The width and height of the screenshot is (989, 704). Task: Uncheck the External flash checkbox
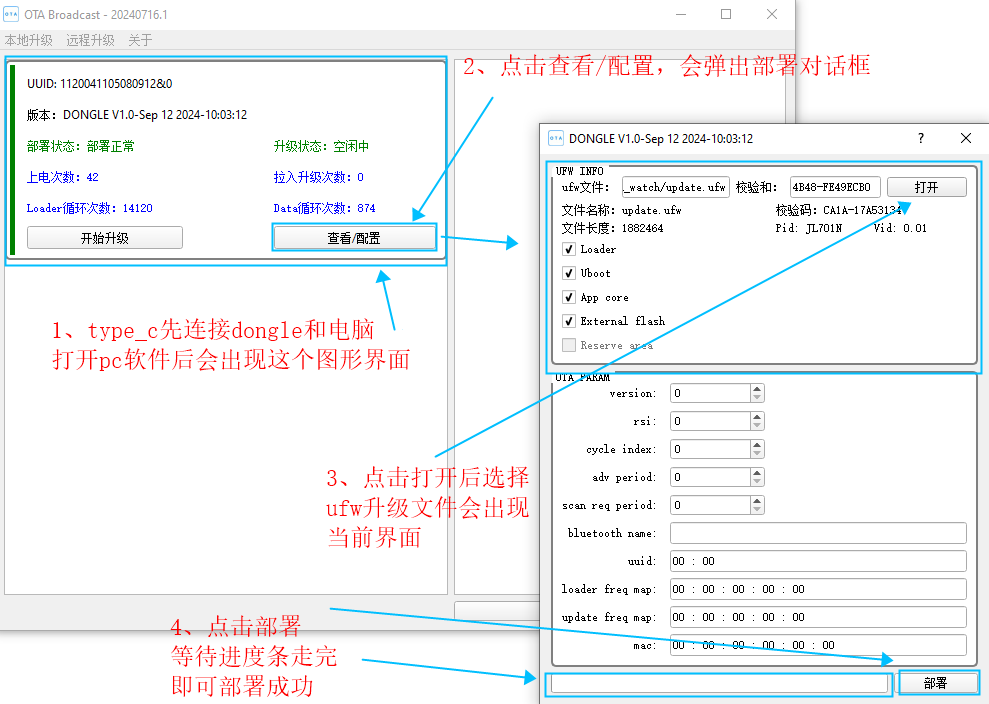click(569, 321)
